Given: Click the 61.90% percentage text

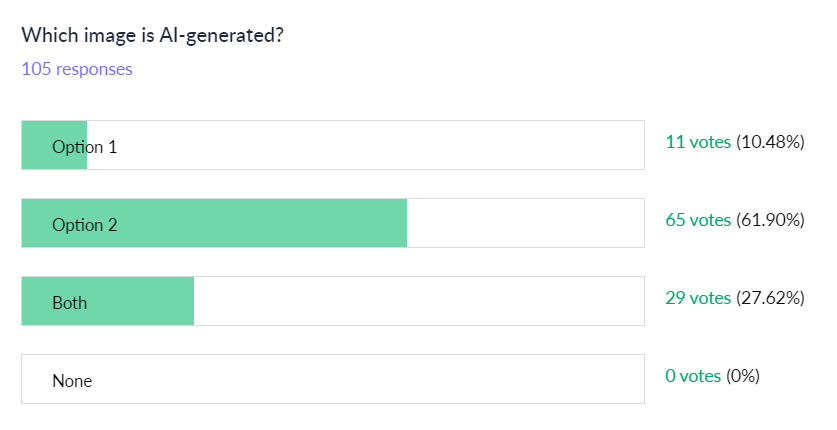Looking at the screenshot, I should coord(770,220).
